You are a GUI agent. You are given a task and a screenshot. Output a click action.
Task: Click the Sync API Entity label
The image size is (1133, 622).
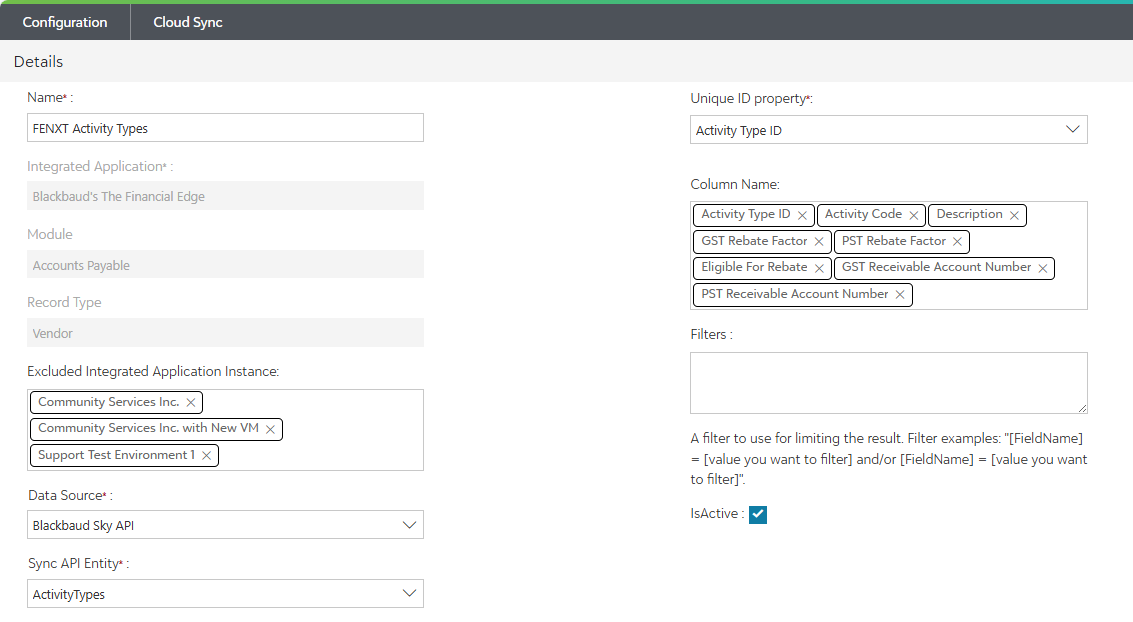pos(78,563)
